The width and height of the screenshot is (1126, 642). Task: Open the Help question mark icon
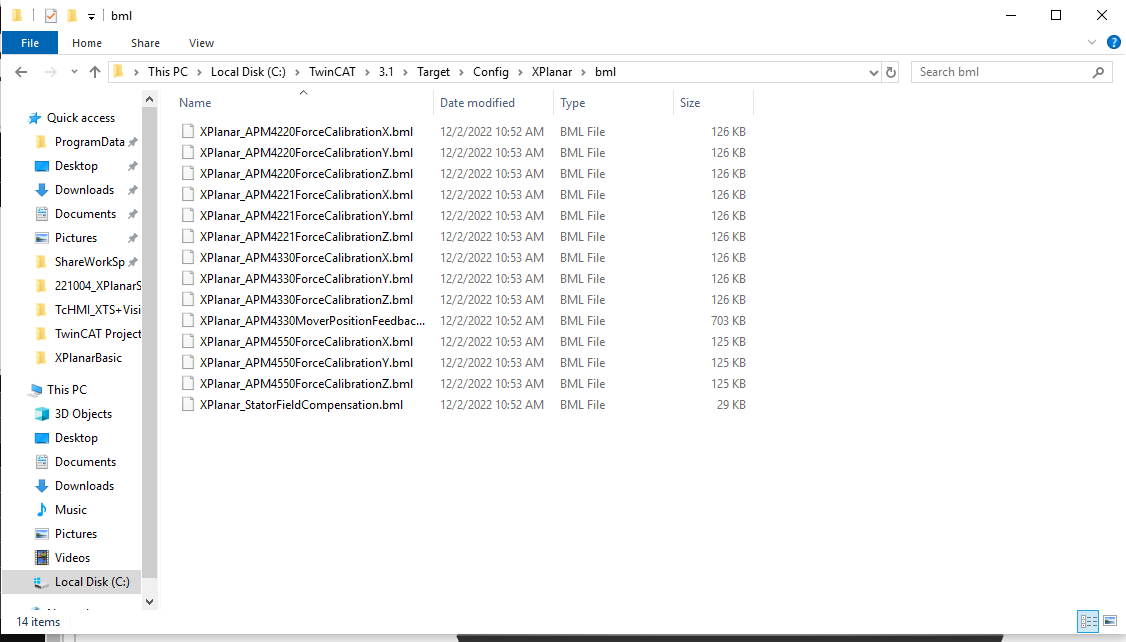click(1114, 42)
